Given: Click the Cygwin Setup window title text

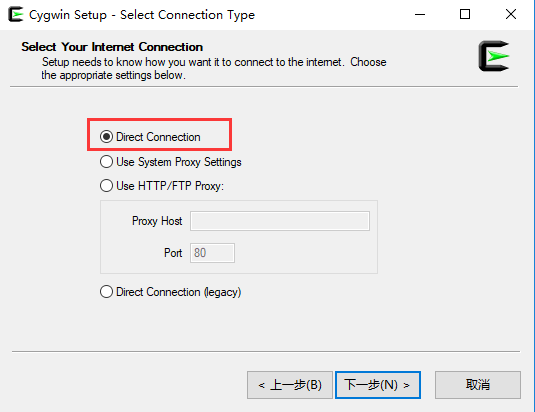Looking at the screenshot, I should (x=142, y=15).
